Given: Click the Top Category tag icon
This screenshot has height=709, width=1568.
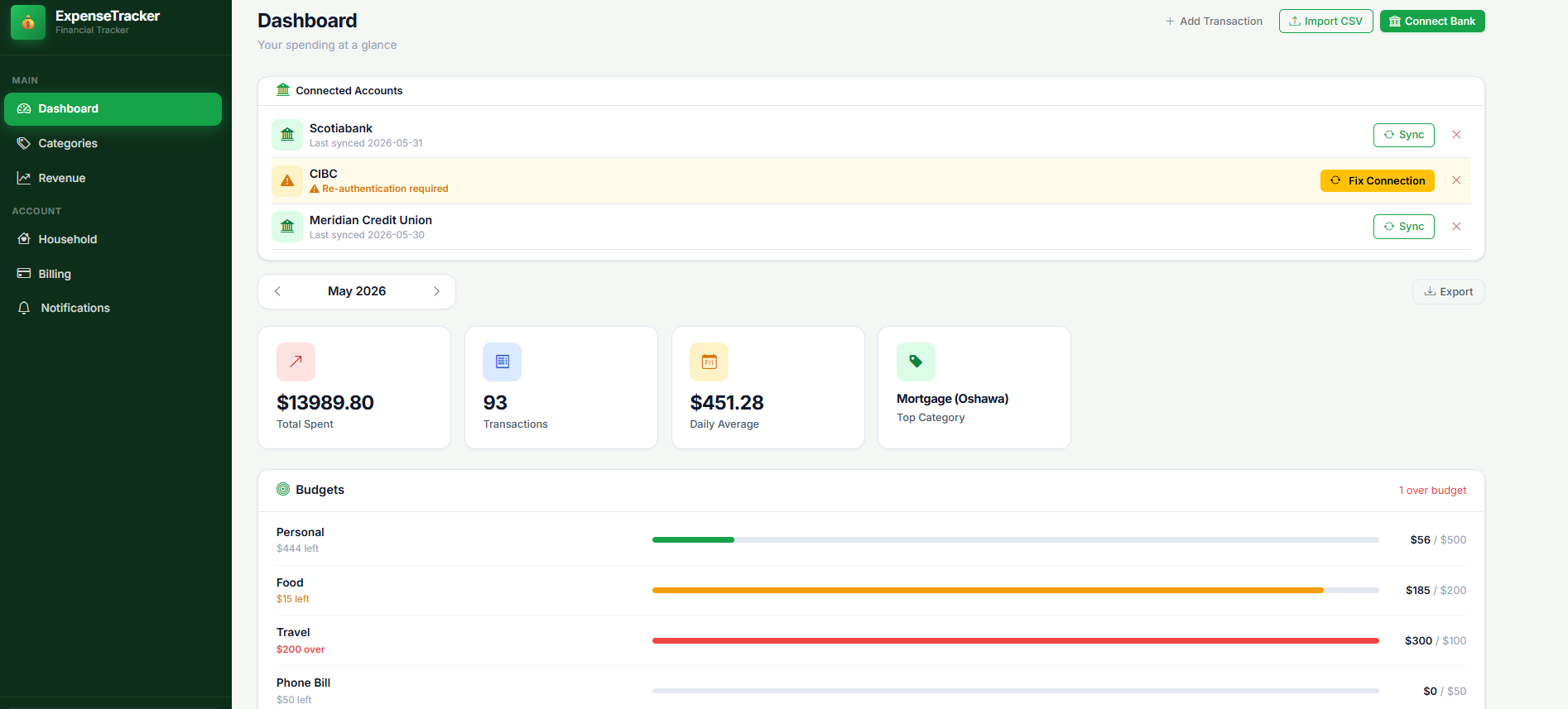Looking at the screenshot, I should (x=916, y=362).
